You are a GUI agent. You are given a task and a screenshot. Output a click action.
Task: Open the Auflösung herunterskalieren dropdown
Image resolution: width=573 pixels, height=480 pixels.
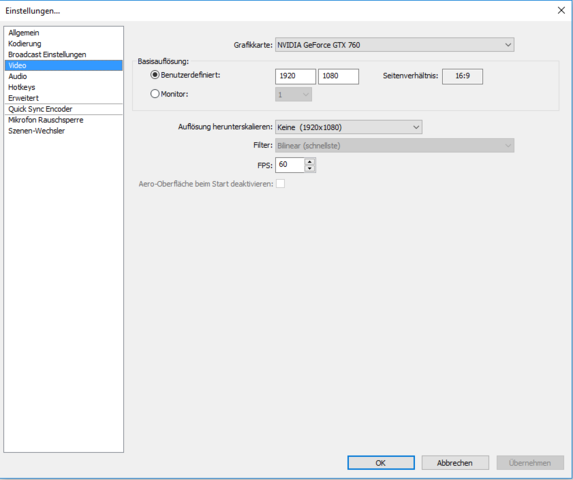pos(349,127)
